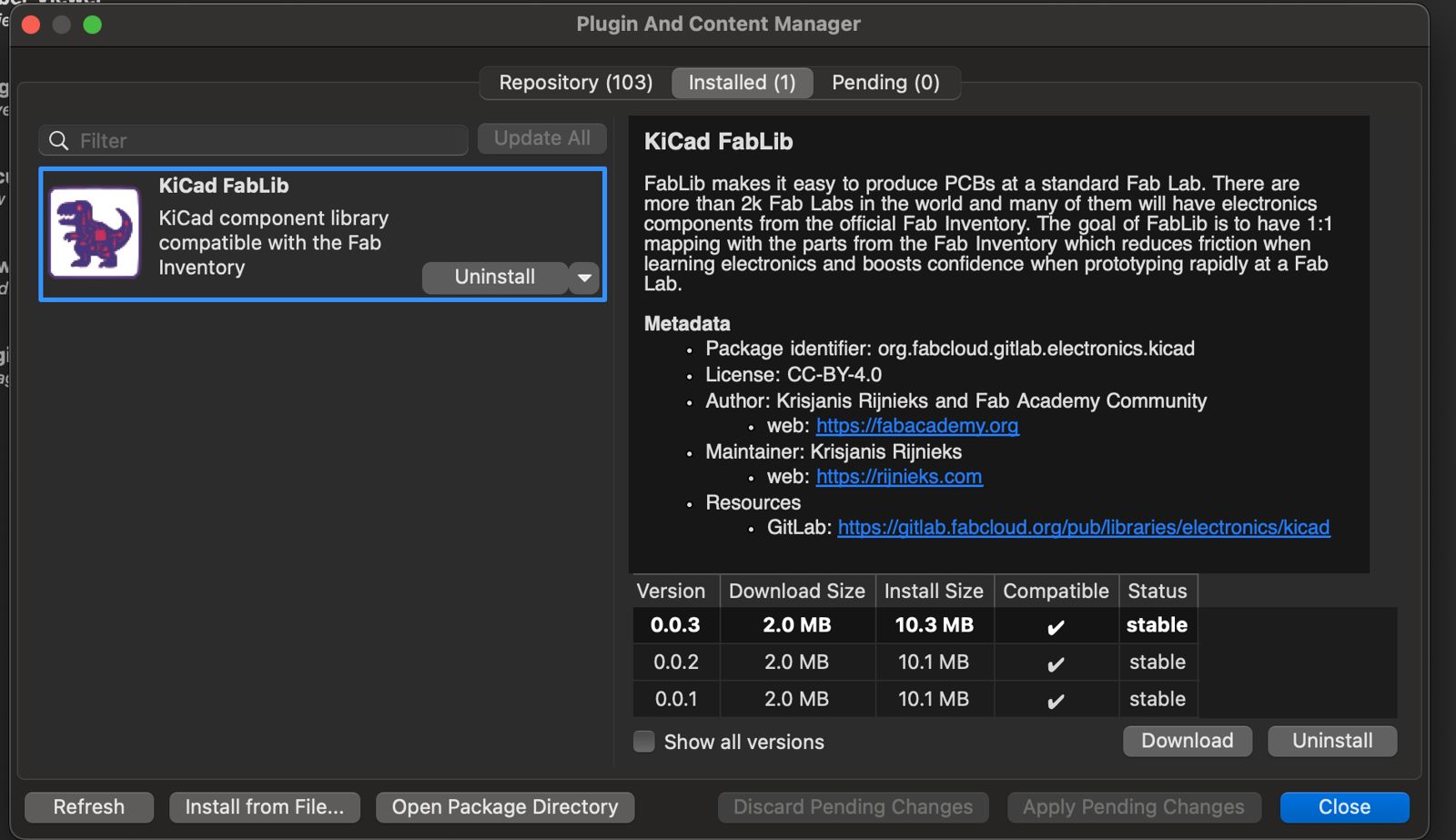
Task: Click Apply Pending Changes button
Action: tap(1134, 807)
